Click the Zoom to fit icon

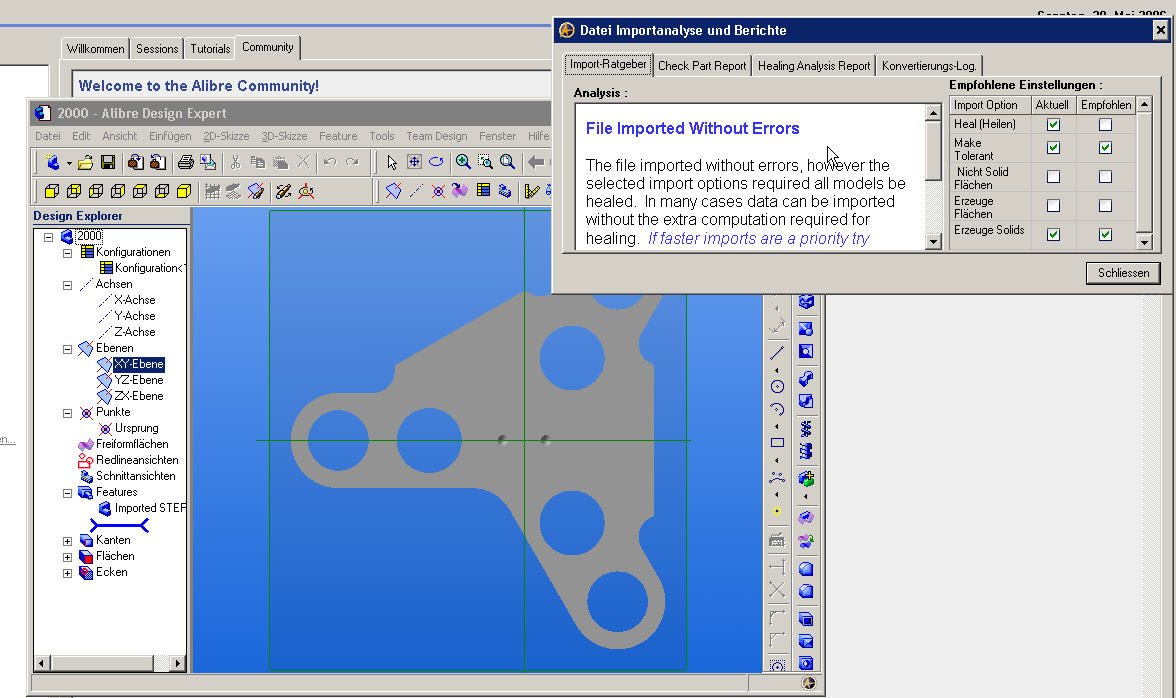click(x=508, y=162)
